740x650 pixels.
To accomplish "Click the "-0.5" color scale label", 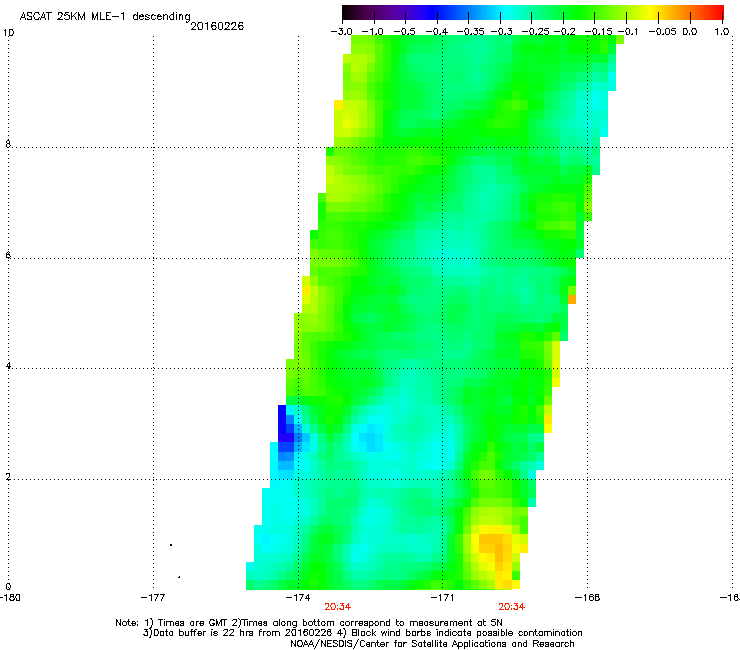I will click(x=404, y=32).
